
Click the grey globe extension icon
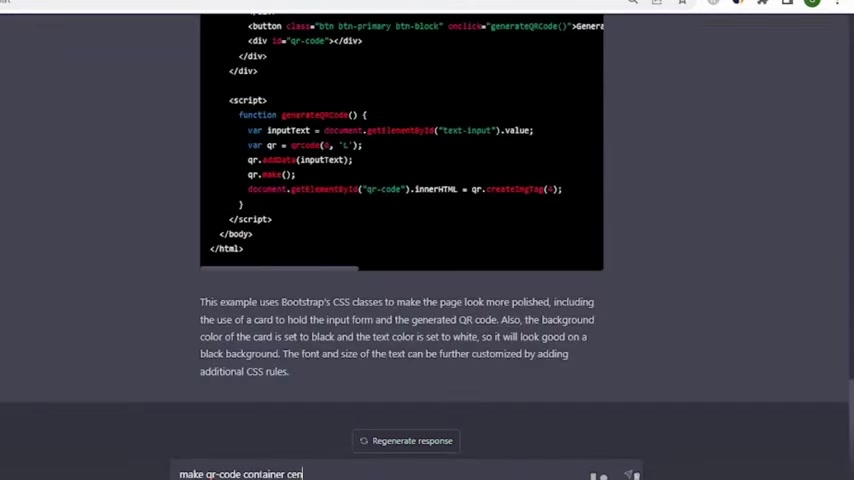pos(713,2)
